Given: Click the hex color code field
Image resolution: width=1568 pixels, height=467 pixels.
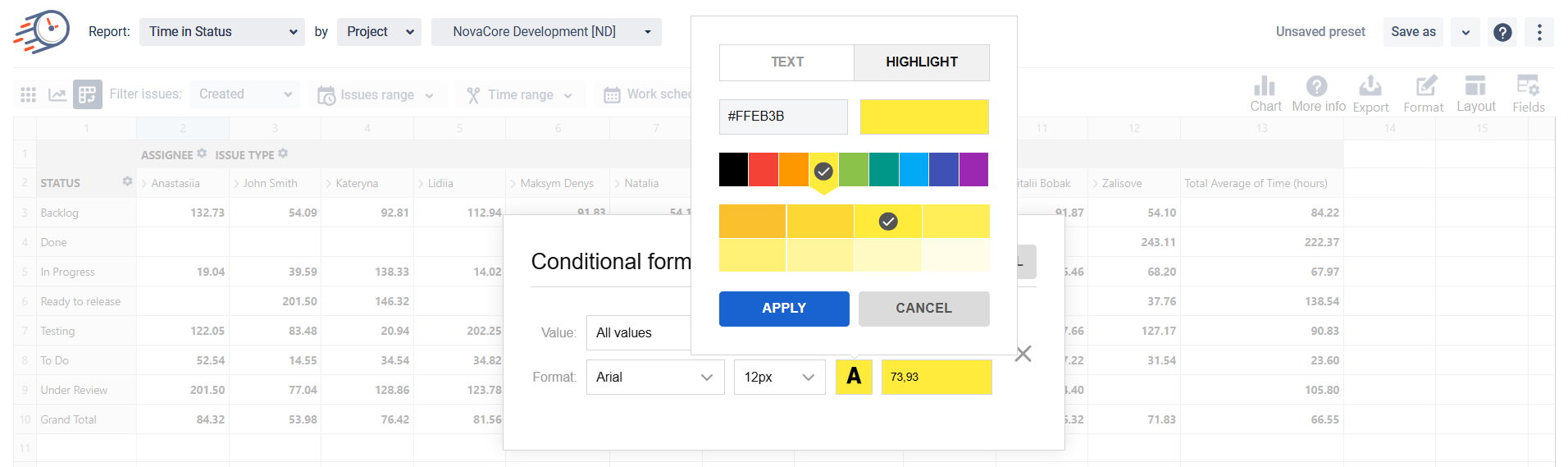Looking at the screenshot, I should point(782,117).
